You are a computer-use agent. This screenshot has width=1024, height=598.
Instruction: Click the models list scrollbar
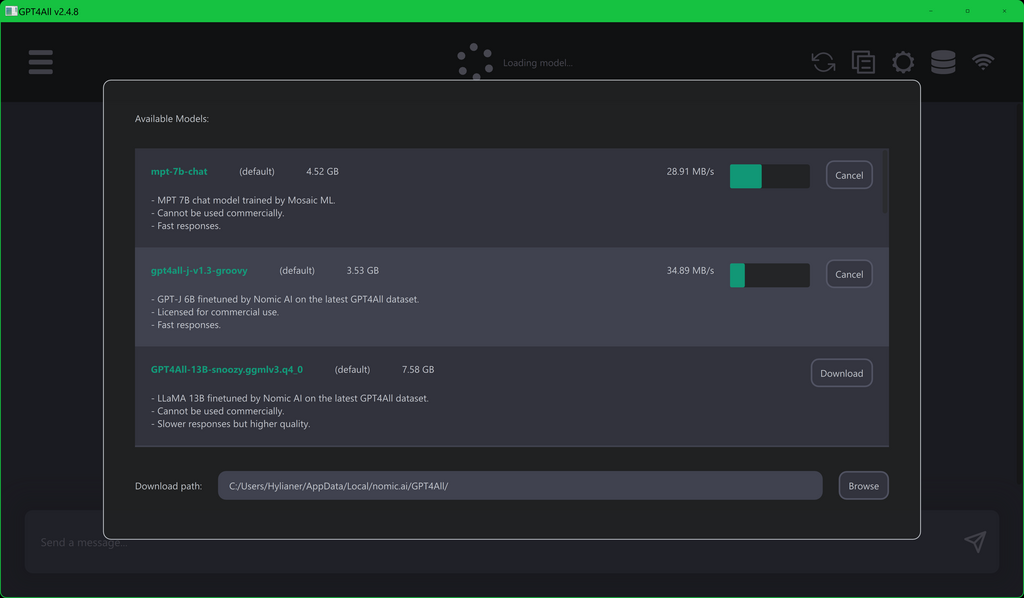tap(885, 182)
